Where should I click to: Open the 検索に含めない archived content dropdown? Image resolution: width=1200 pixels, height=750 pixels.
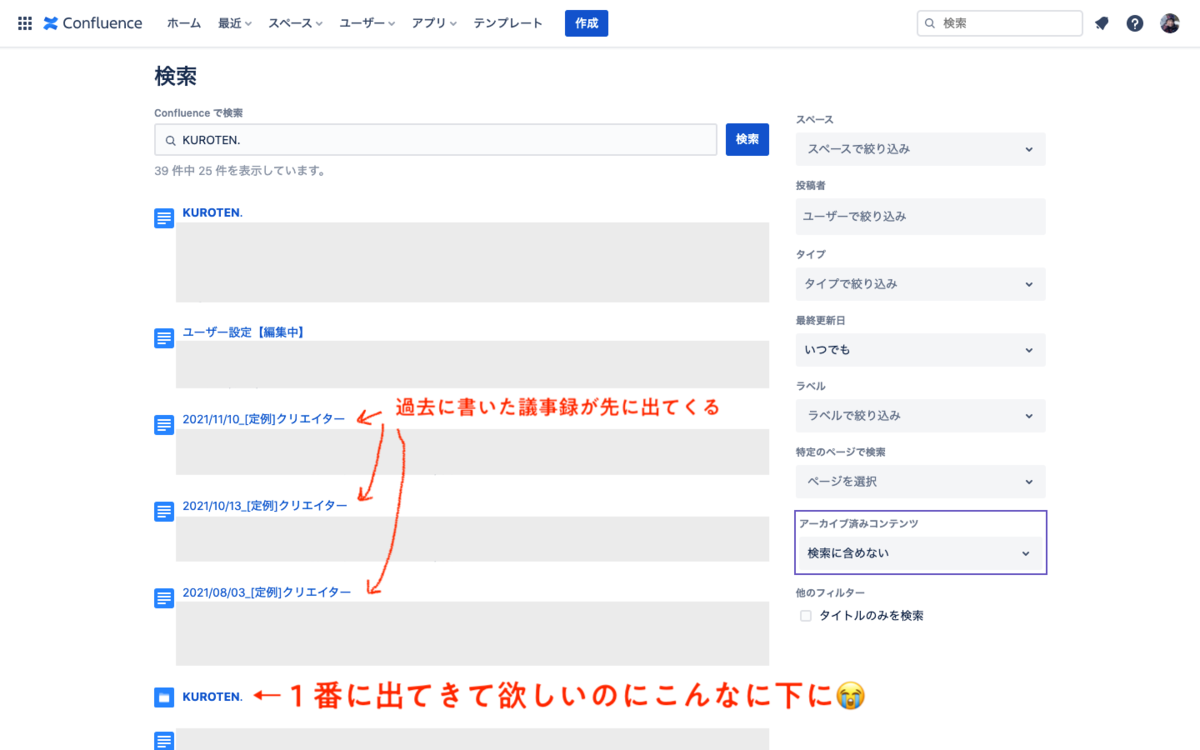pyautogui.click(x=920, y=553)
